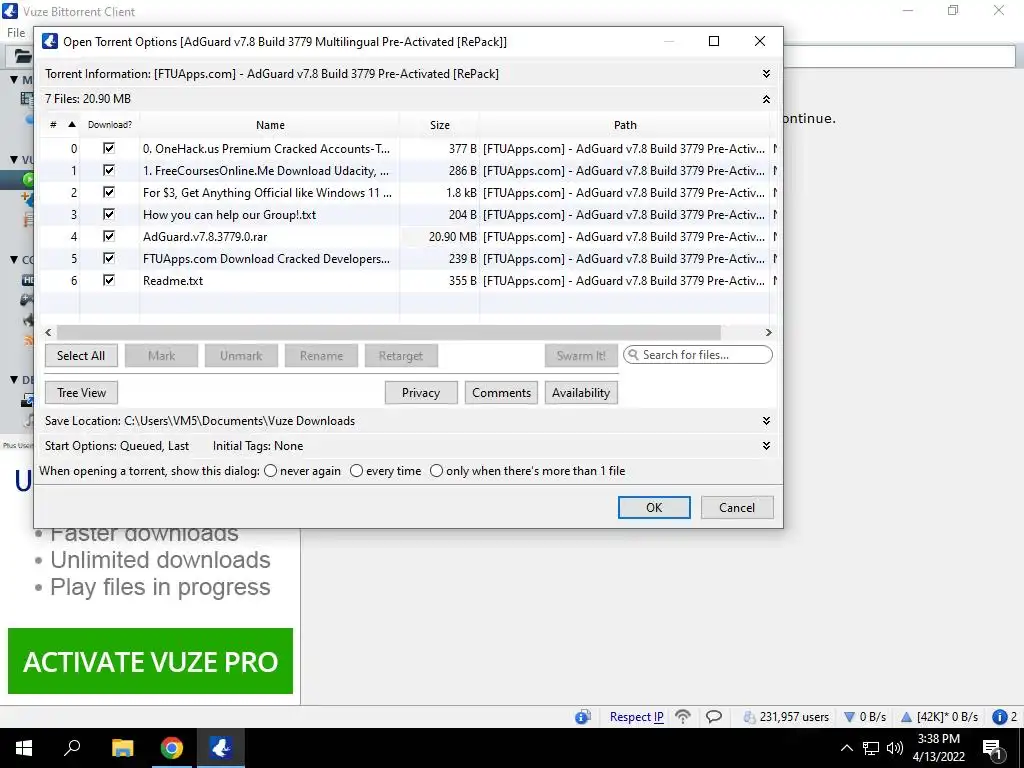Collapse the 7 Files section

[x=766, y=99]
